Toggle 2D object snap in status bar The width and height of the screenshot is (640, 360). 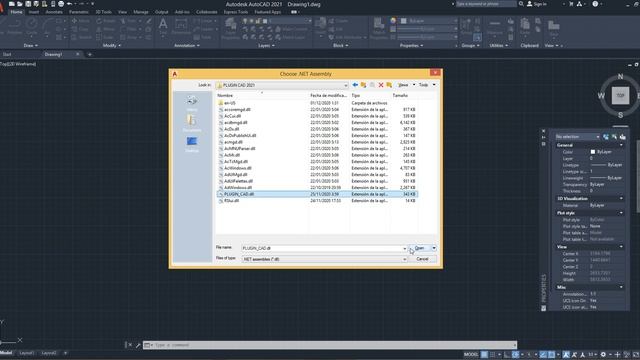pos(551,354)
